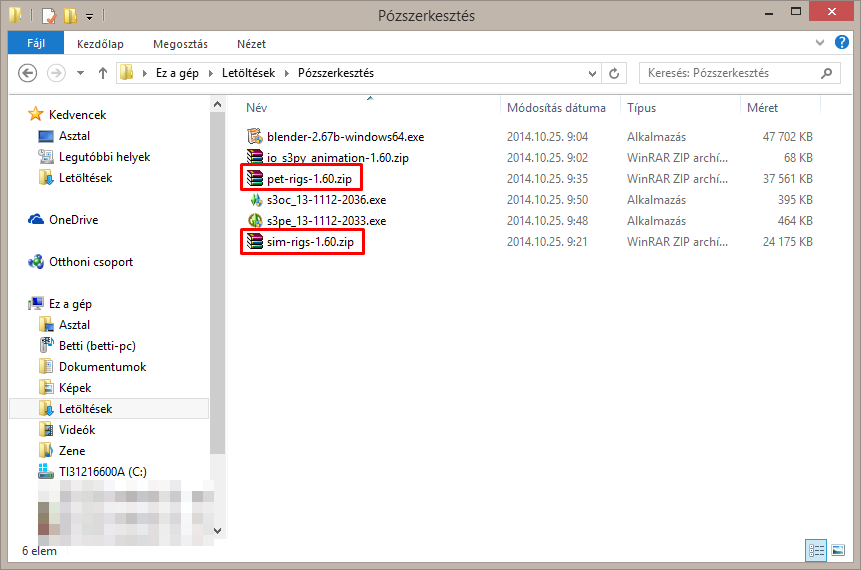
Task: Click the New folder quick access icon
Action: pyautogui.click(x=70, y=15)
